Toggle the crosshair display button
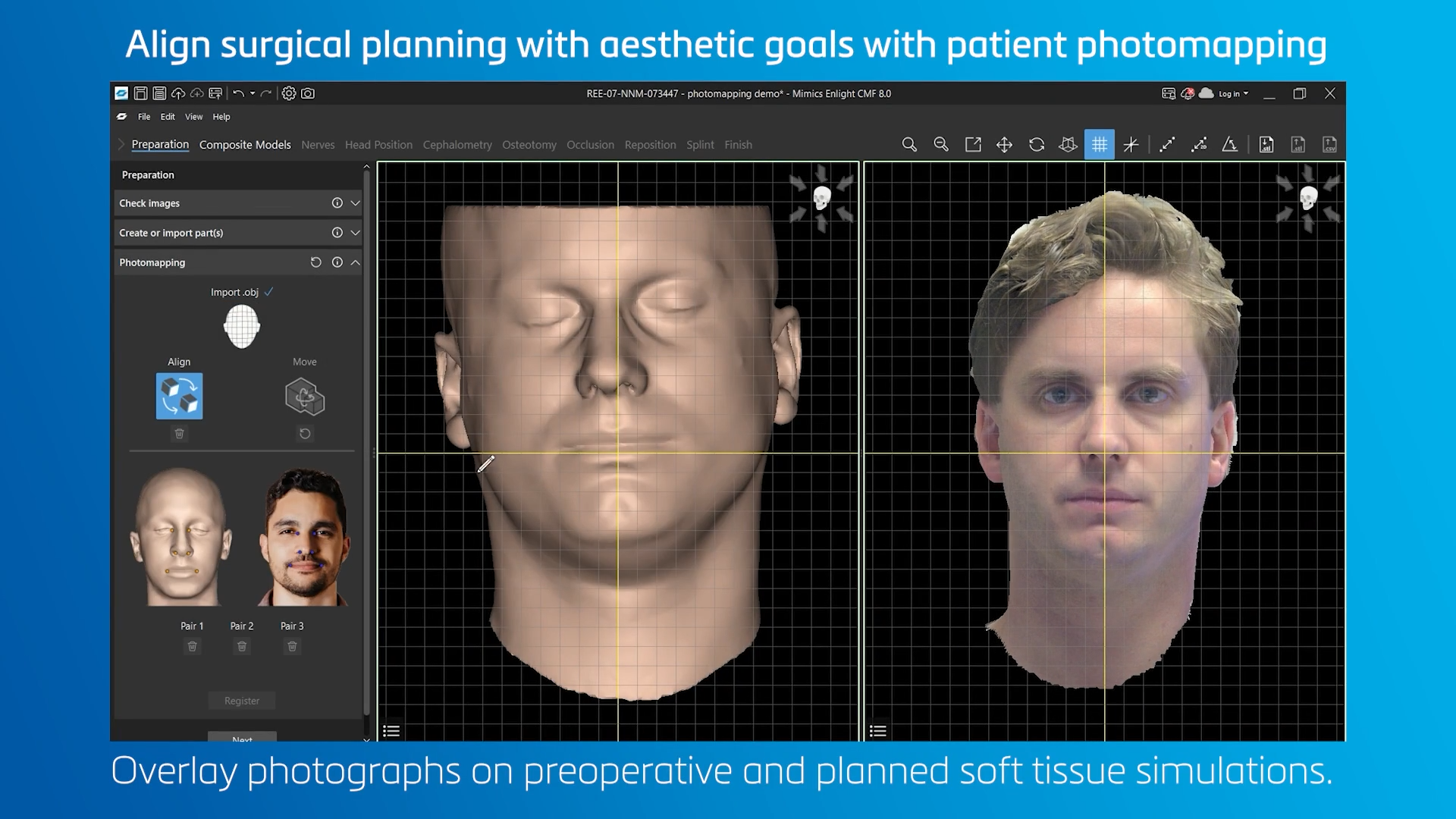 point(1131,144)
